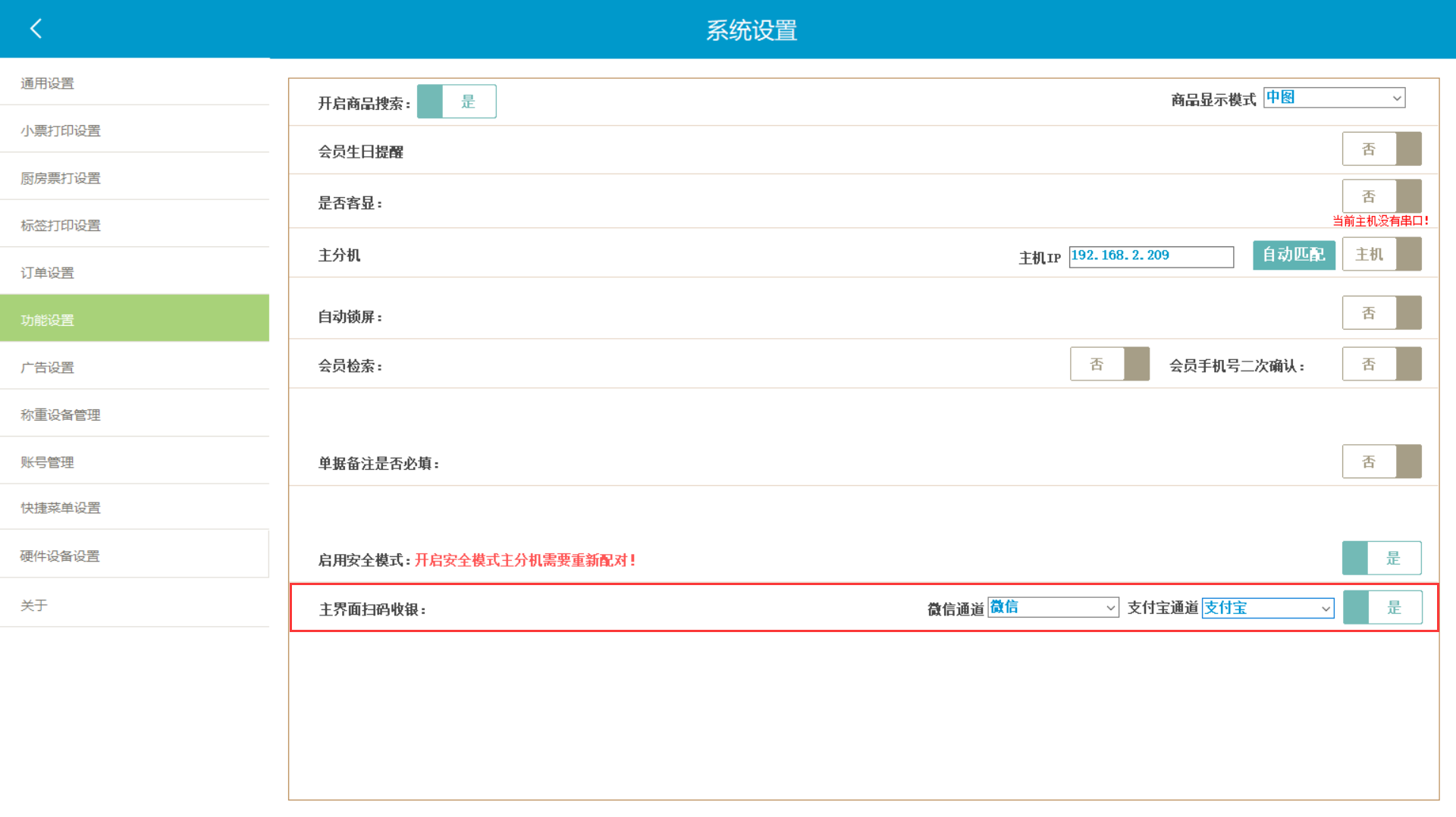
Task: Toggle 会员手机号二次确认 switch
Action: 1381,365
